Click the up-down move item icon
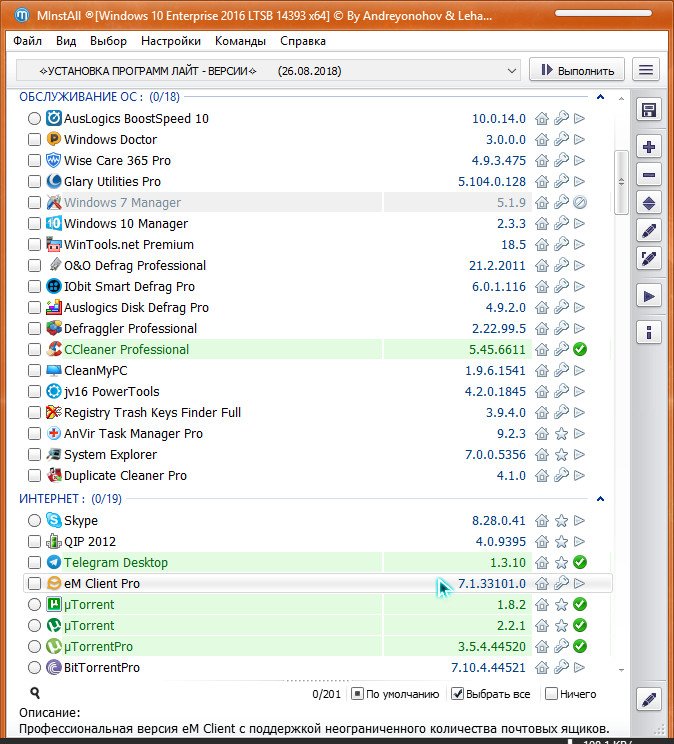 coord(648,203)
